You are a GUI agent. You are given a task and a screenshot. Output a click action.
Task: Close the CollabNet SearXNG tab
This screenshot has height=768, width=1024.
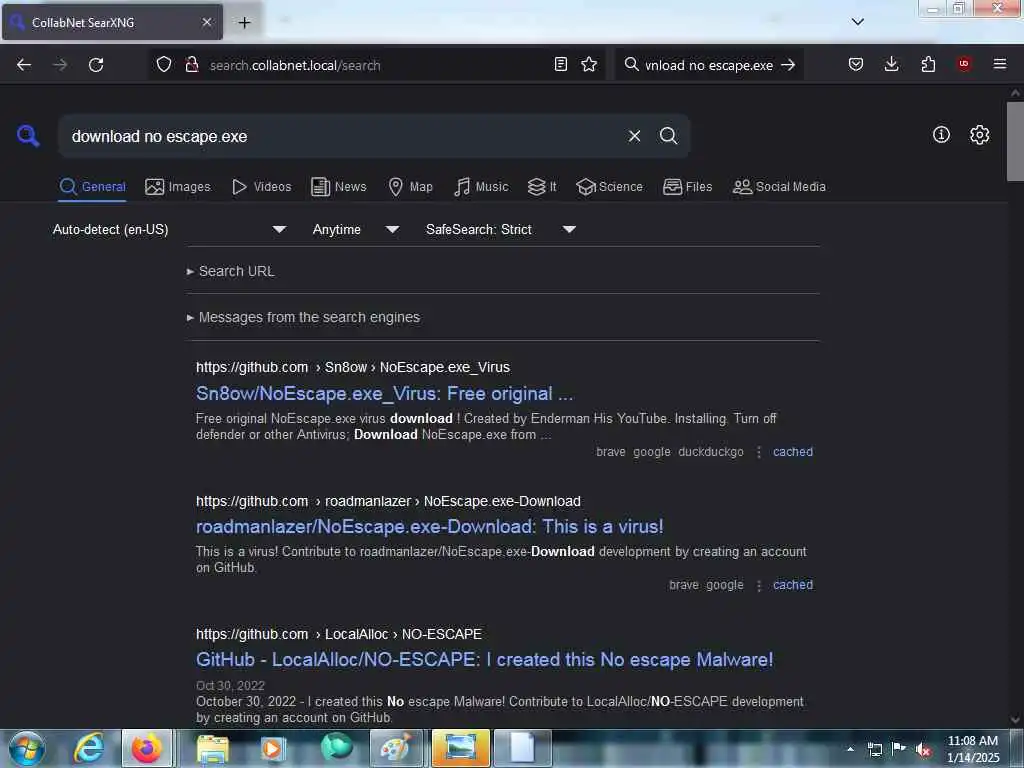click(207, 22)
